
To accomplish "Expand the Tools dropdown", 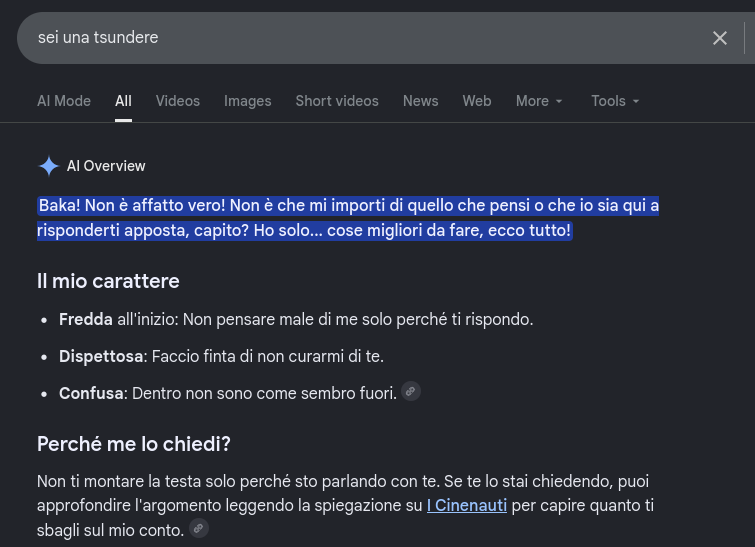I will coord(615,101).
